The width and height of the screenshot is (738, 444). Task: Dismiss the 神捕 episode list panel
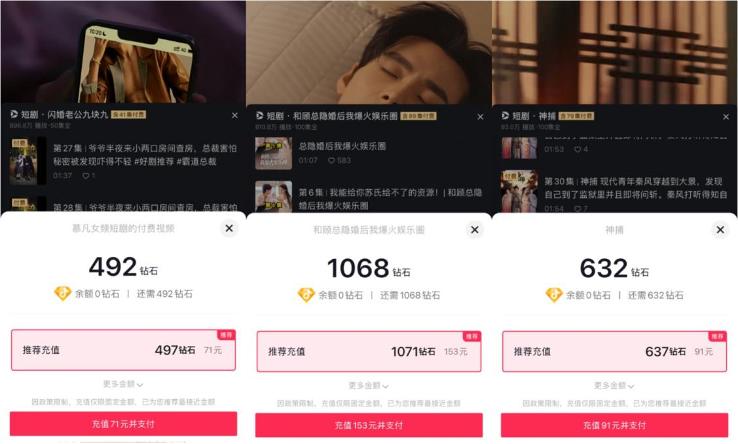tap(726, 117)
